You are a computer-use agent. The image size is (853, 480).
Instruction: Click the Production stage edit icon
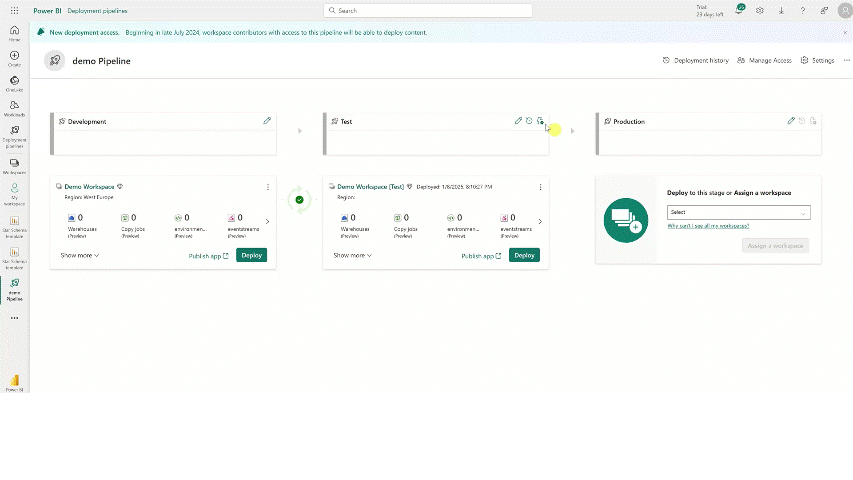click(x=791, y=121)
